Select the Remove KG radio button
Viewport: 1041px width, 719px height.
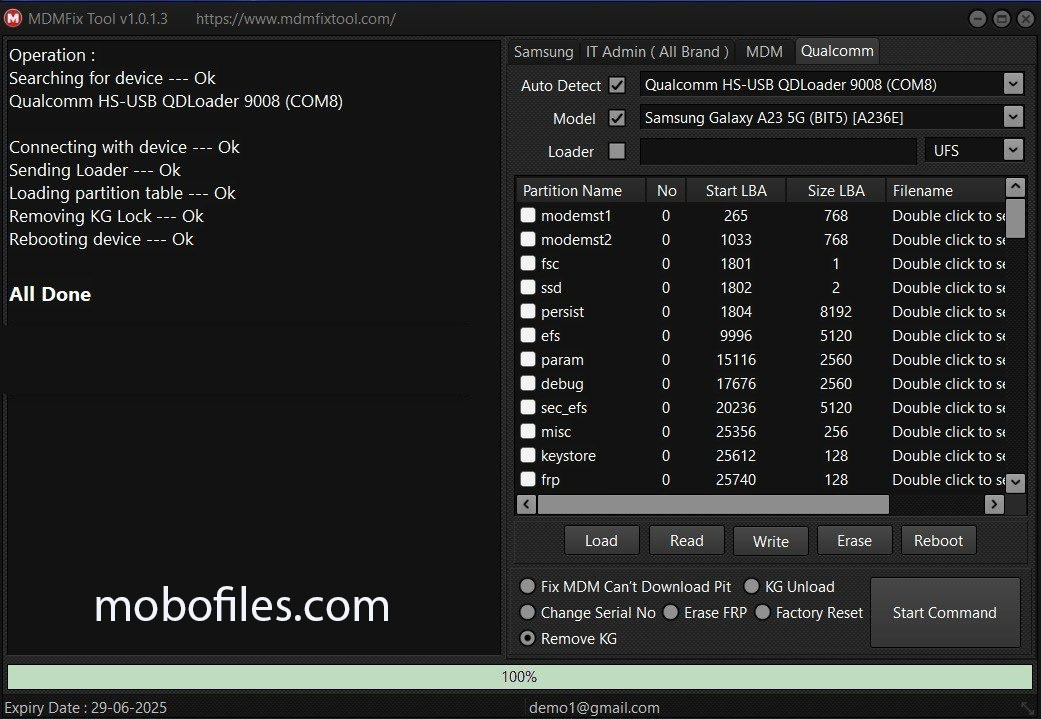click(528, 638)
